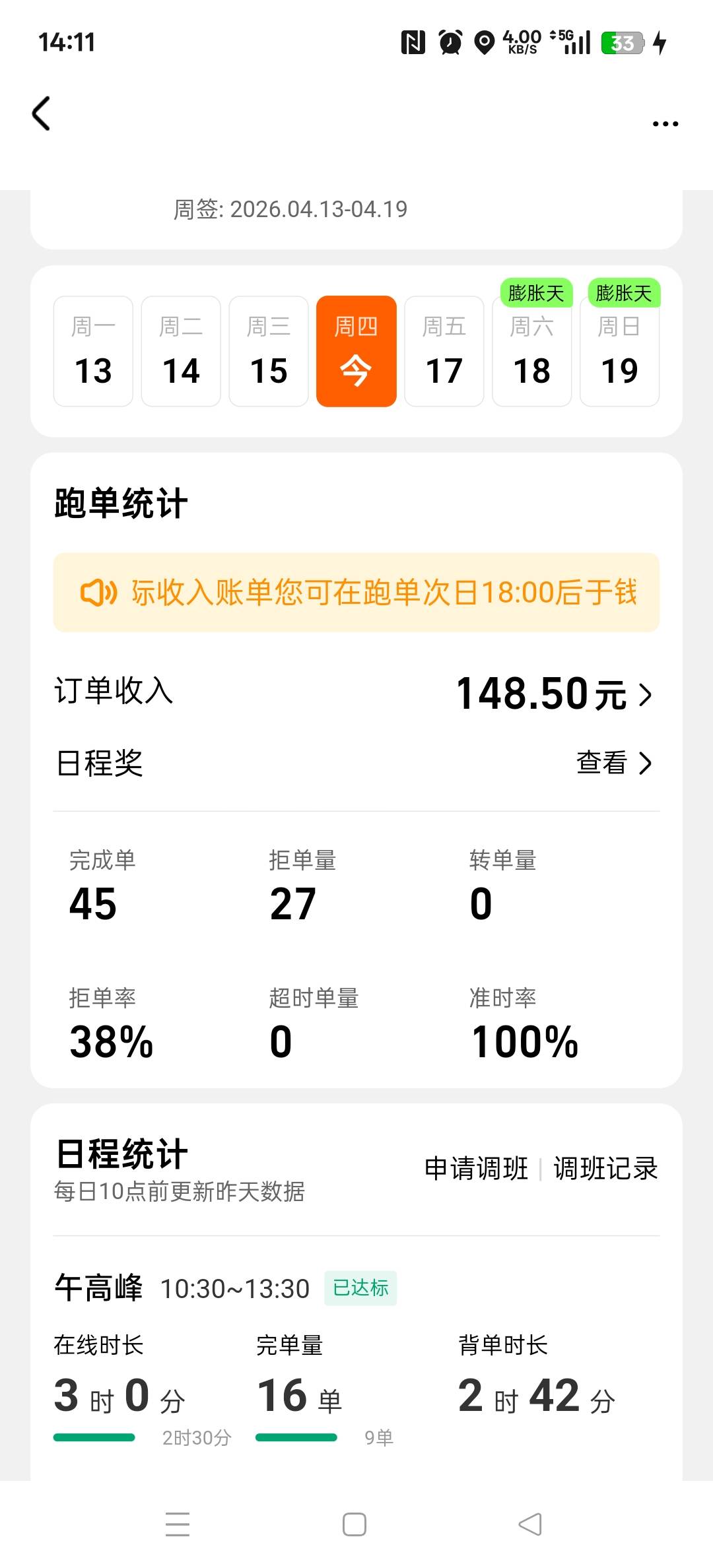This screenshot has width=713, height=1568.
Task: Select Sunday the 19th
Action: tap(619, 351)
